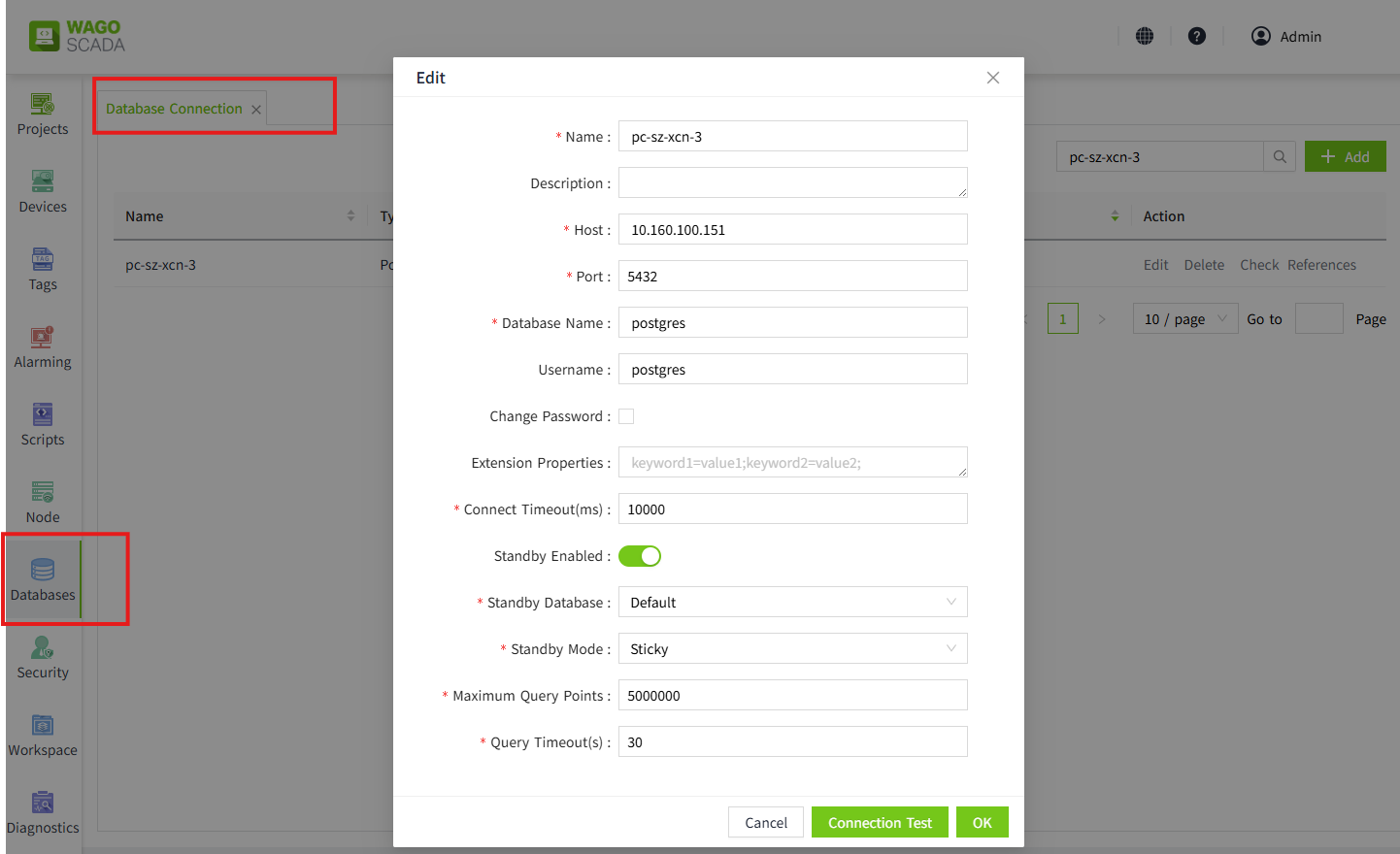Select the Security sidebar icon

click(43, 648)
